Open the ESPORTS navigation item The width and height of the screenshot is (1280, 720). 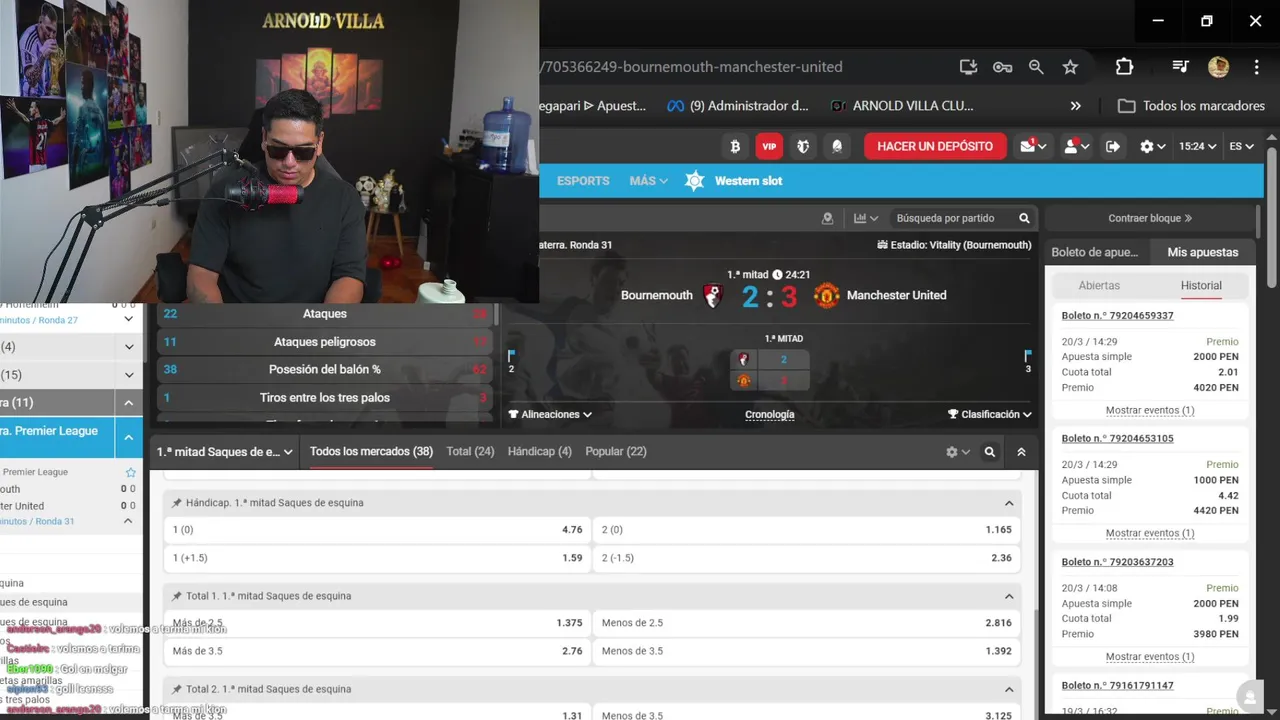583,181
